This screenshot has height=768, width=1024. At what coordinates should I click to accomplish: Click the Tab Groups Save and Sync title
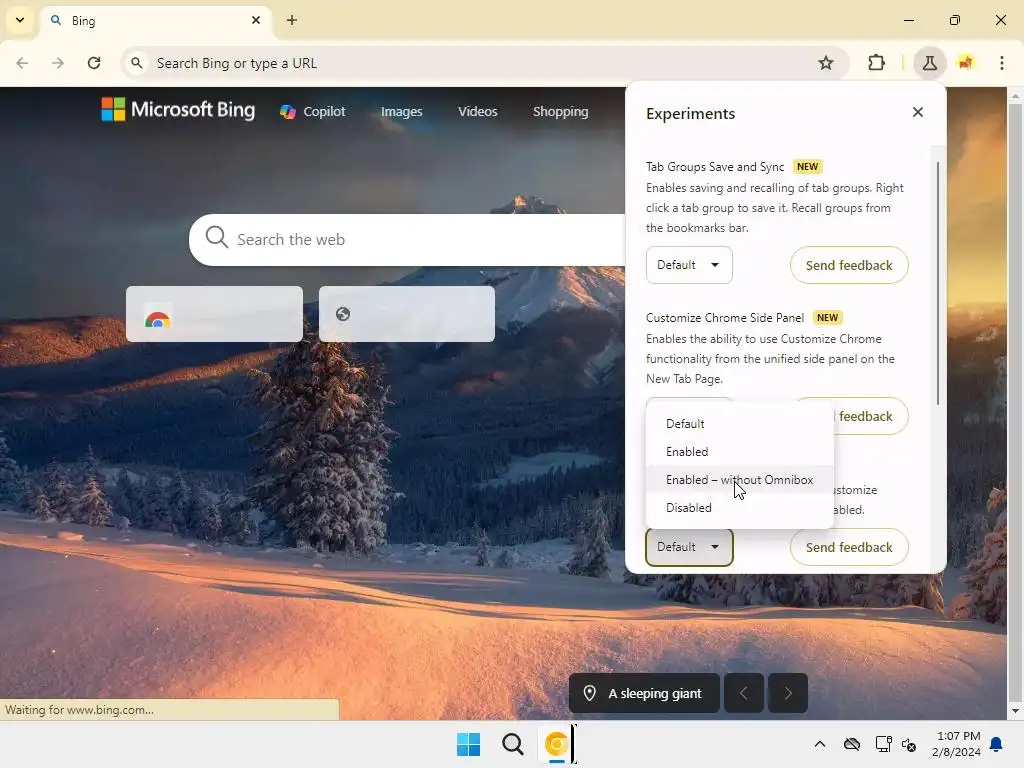click(x=715, y=167)
